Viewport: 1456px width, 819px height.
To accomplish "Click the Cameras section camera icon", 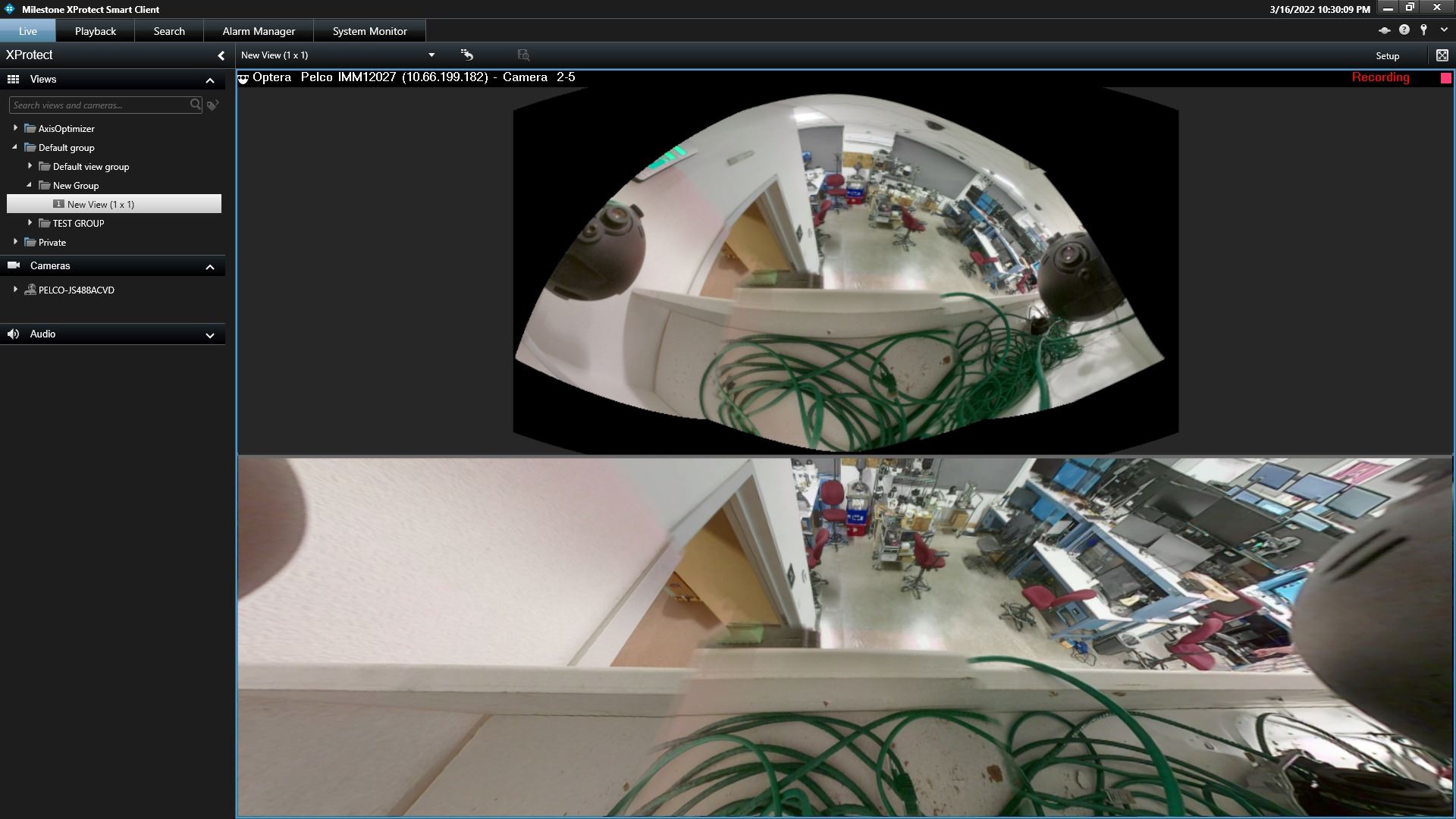I will click(14, 265).
